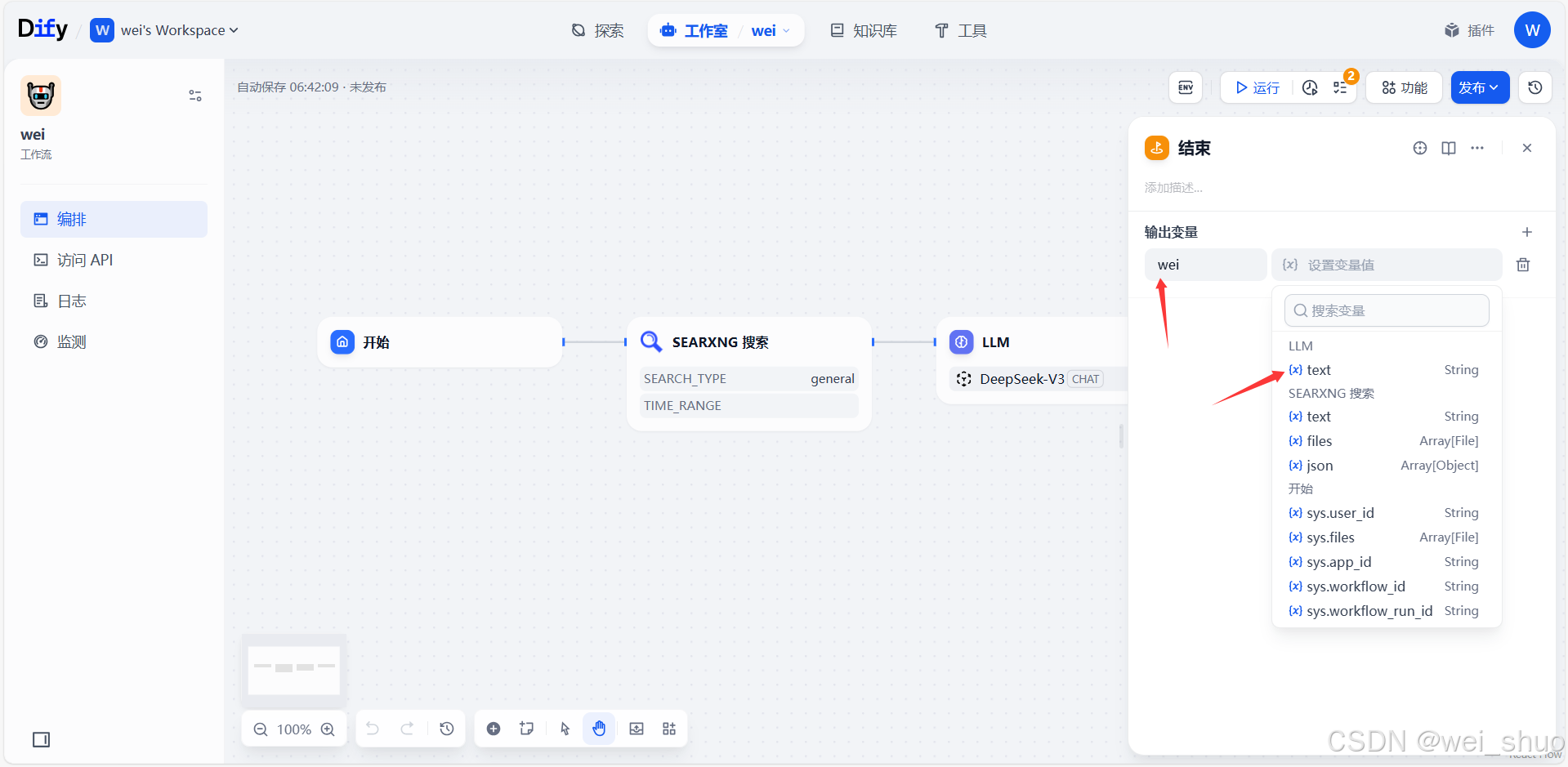Viewport: 1568px width, 767px height.
Task: Expand the wei app dropdown
Action: [771, 30]
